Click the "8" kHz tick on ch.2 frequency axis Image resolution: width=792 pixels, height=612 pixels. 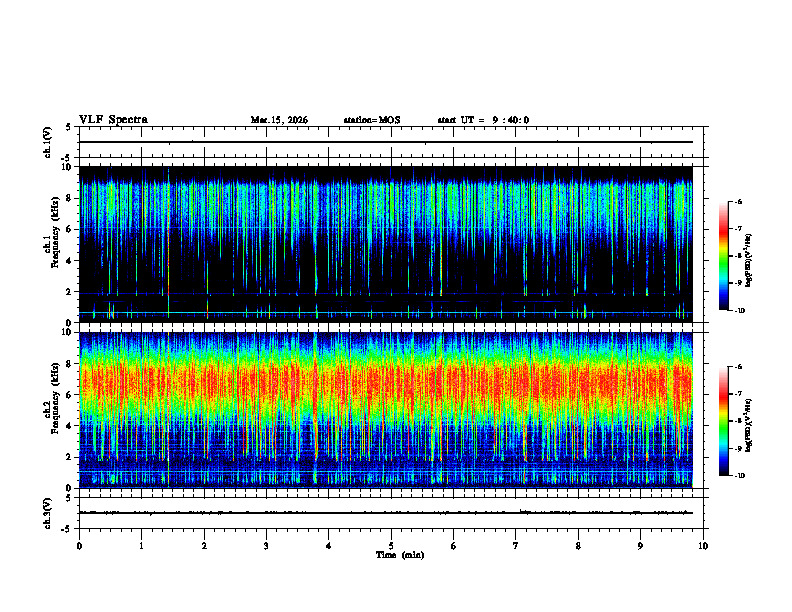tap(70, 364)
